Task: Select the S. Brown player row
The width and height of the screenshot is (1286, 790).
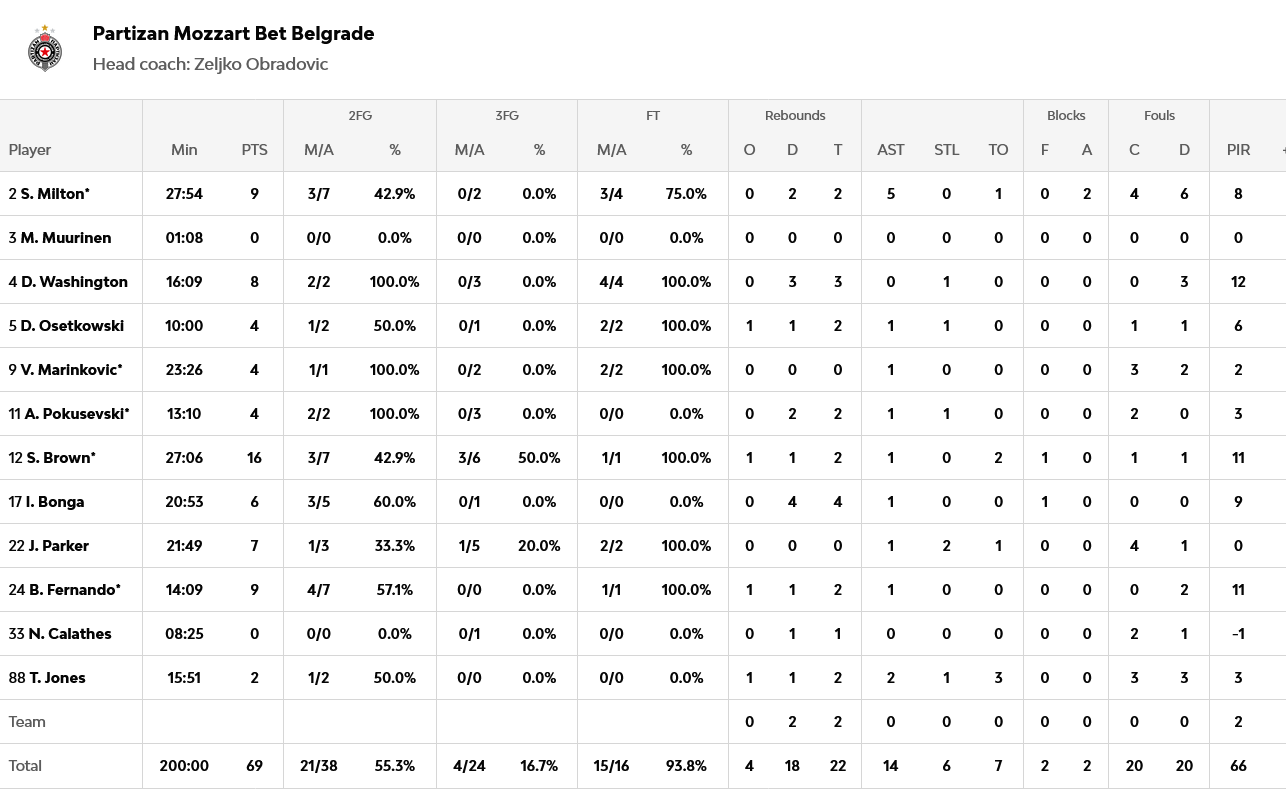Action: point(60,458)
